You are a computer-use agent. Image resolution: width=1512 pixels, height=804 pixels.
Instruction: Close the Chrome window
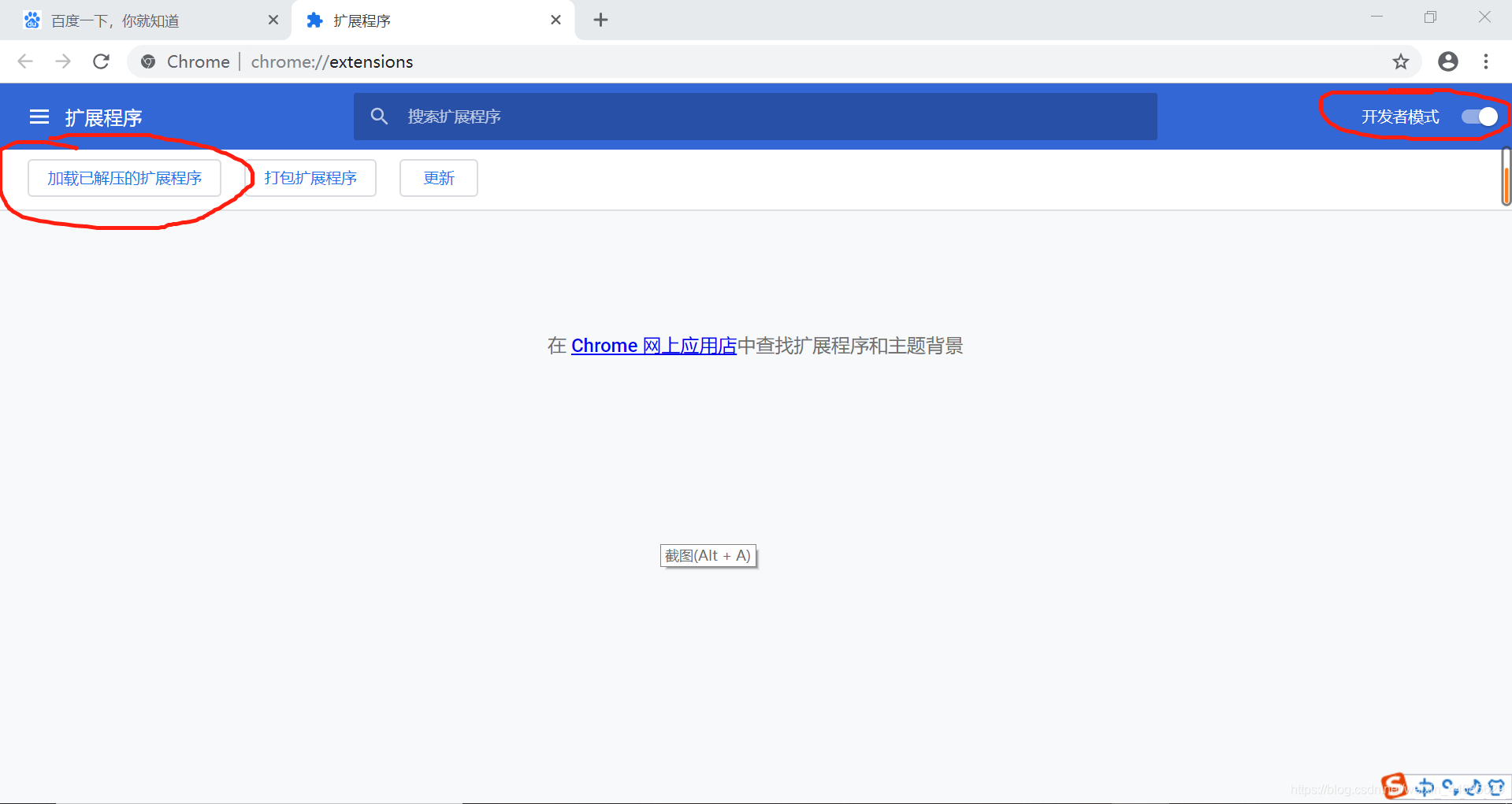point(1484,17)
